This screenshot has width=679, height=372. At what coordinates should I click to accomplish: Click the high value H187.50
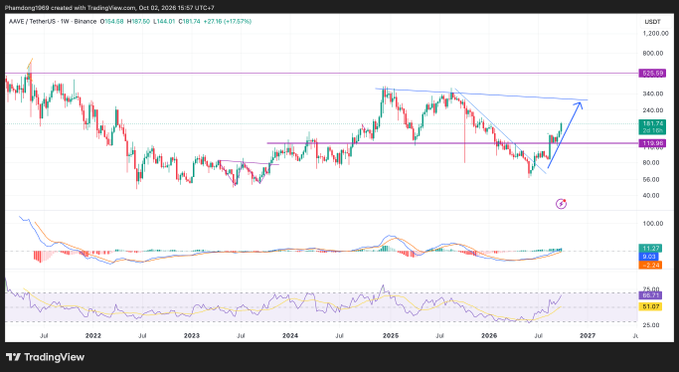138,21
